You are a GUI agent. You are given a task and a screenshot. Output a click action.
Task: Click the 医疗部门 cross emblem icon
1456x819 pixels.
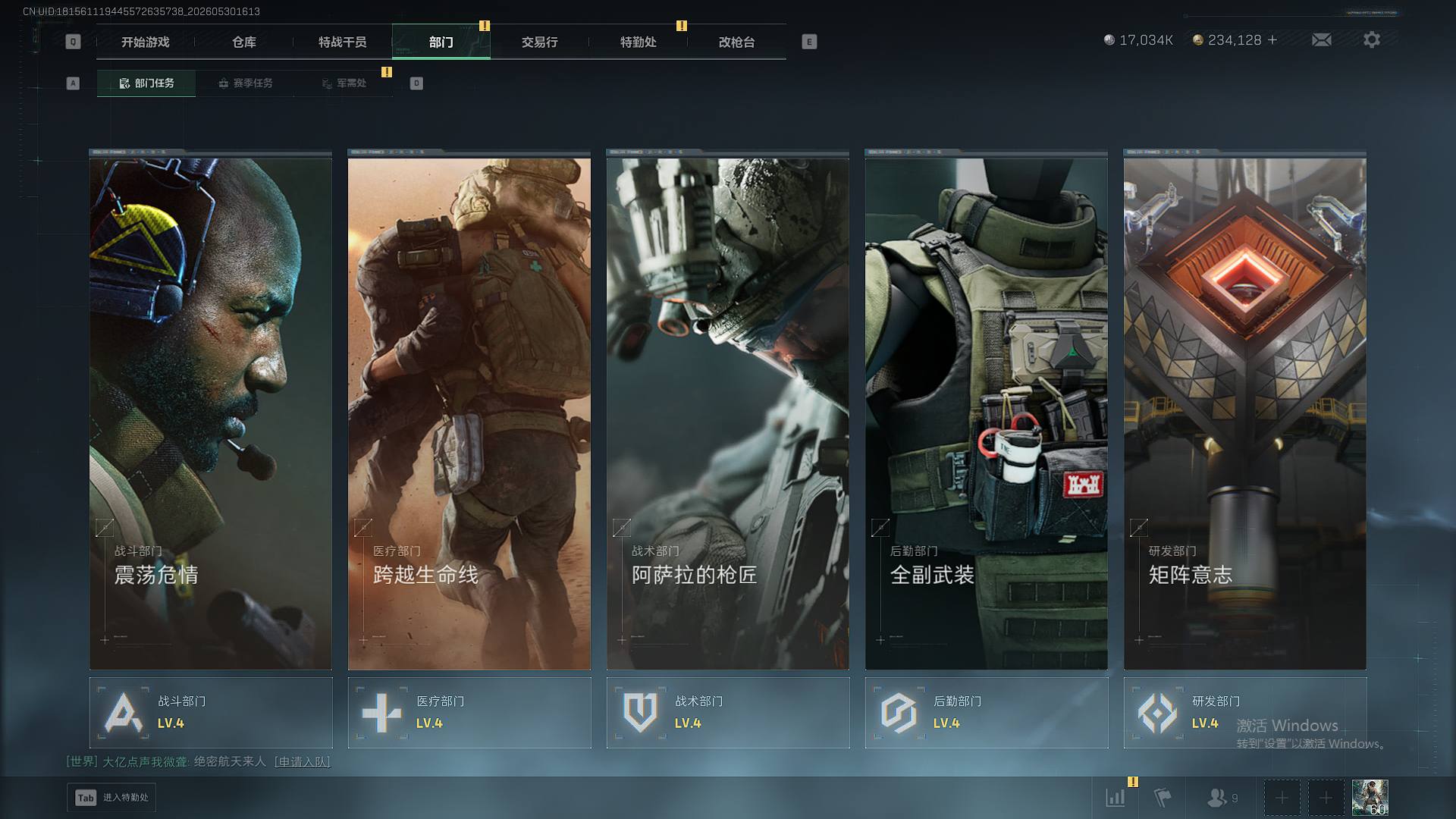[x=381, y=713]
